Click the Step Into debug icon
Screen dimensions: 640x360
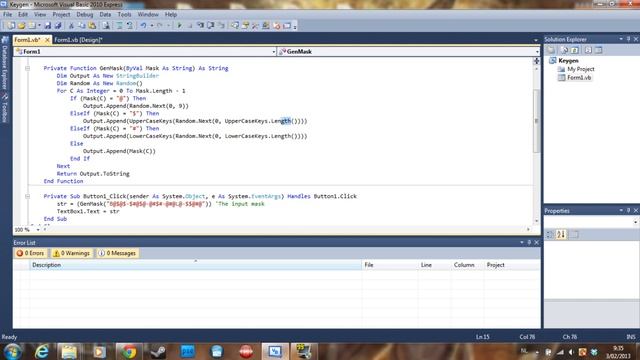tap(200, 26)
